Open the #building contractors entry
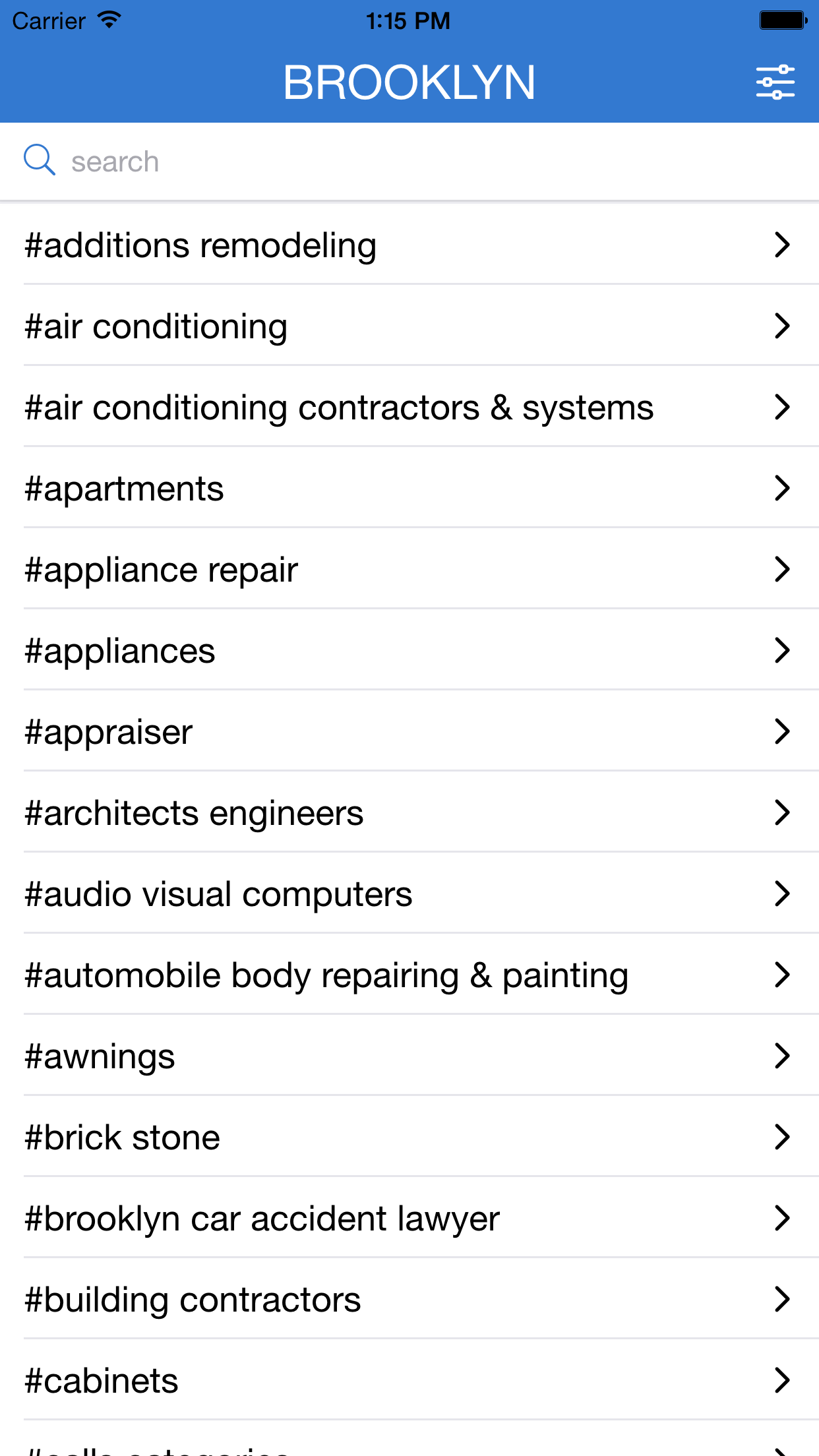Image resolution: width=819 pixels, height=1456 pixels. (x=193, y=1300)
